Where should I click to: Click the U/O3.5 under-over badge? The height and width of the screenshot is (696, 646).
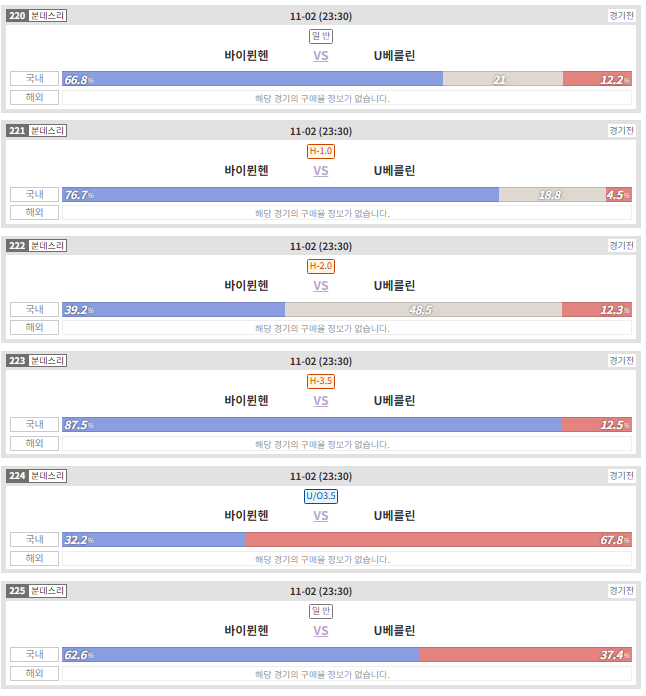(321, 496)
